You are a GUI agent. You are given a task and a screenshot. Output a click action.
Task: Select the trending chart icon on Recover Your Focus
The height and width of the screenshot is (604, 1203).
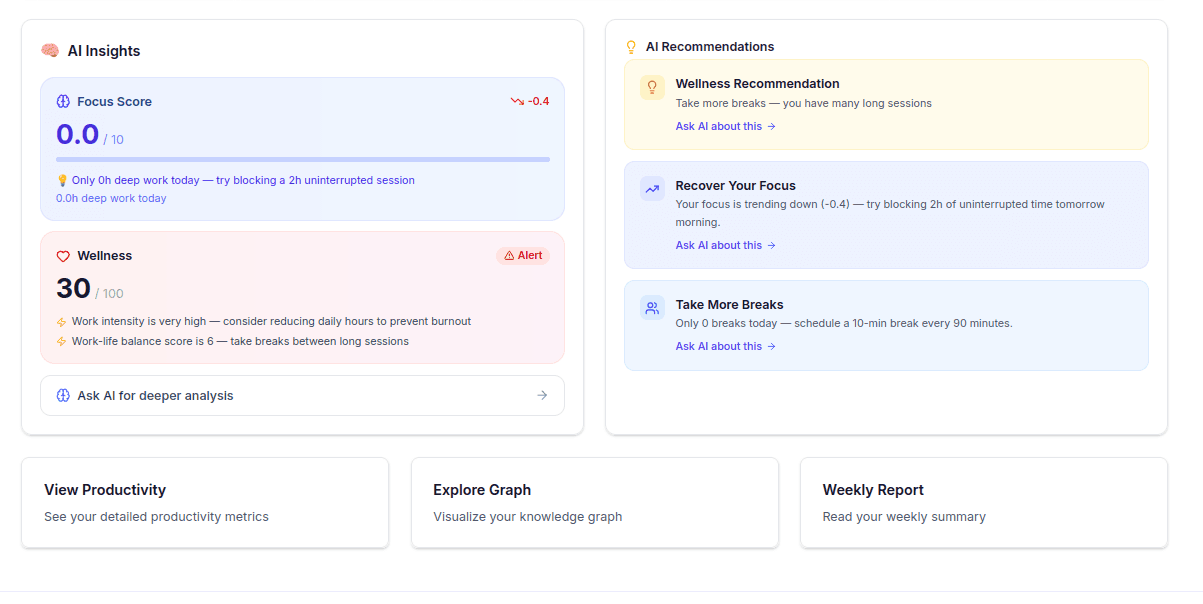tap(652, 188)
